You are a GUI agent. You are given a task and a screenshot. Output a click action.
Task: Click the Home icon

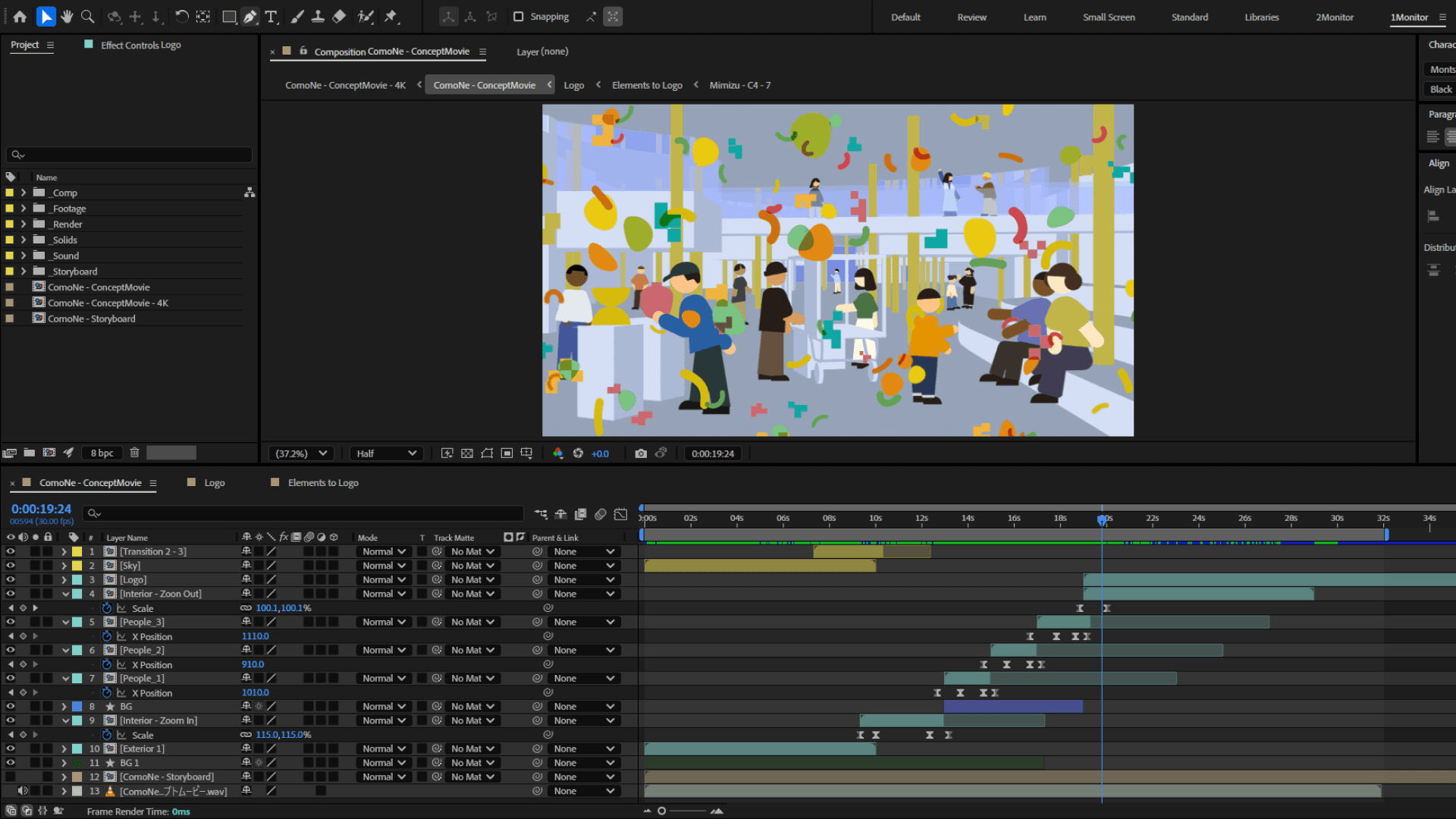[20, 17]
